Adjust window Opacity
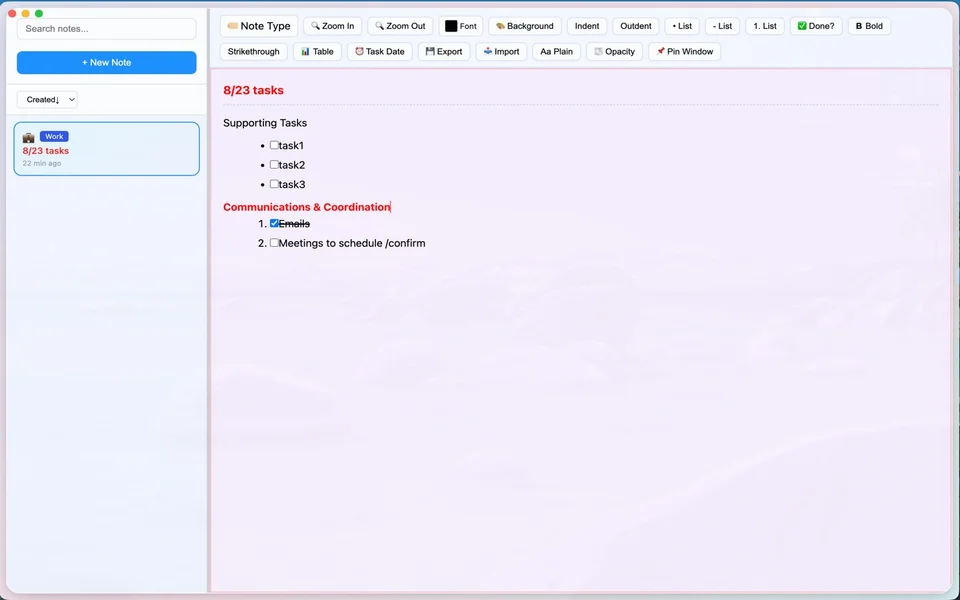 (x=614, y=51)
